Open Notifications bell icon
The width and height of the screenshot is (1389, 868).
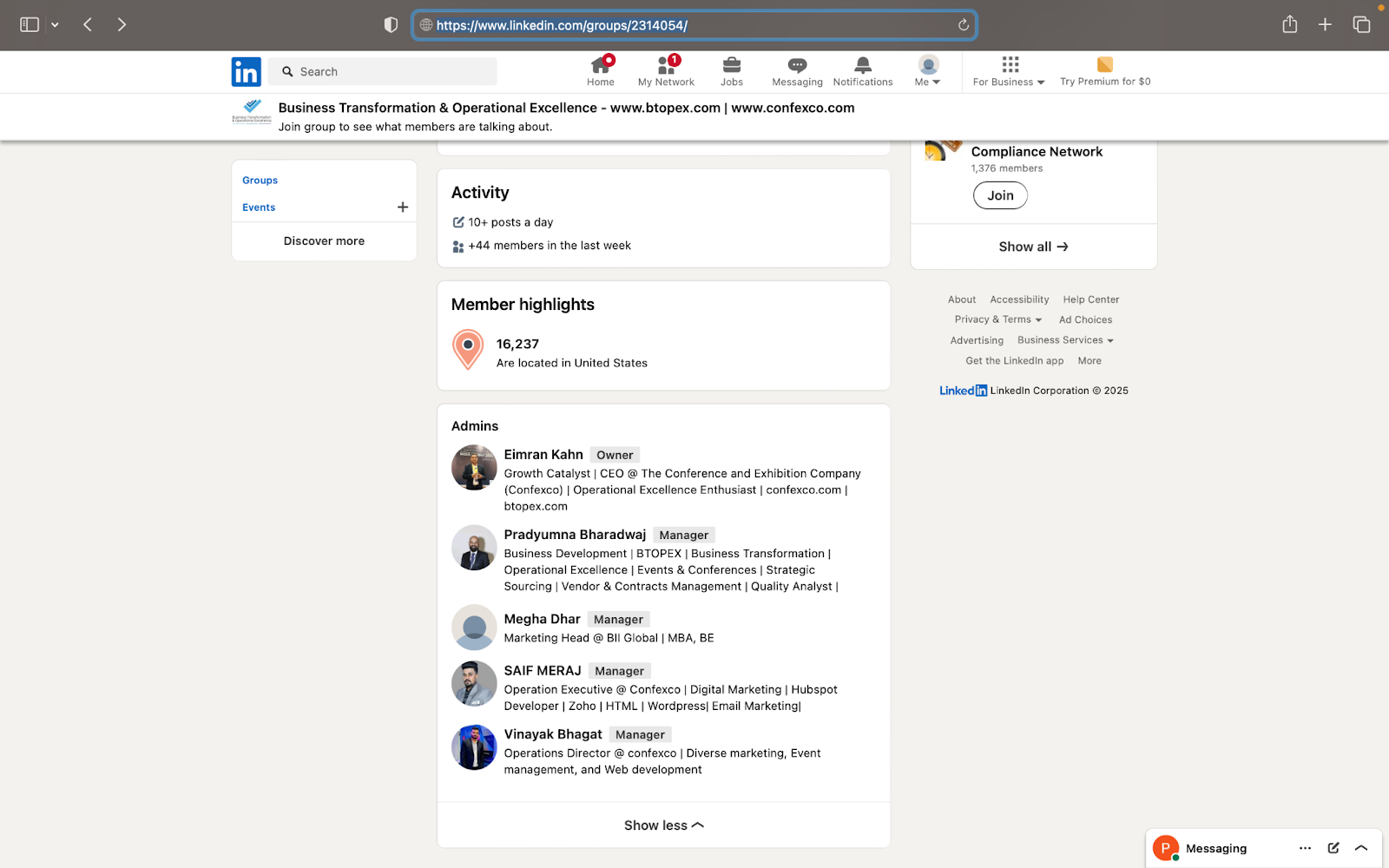coord(863,65)
